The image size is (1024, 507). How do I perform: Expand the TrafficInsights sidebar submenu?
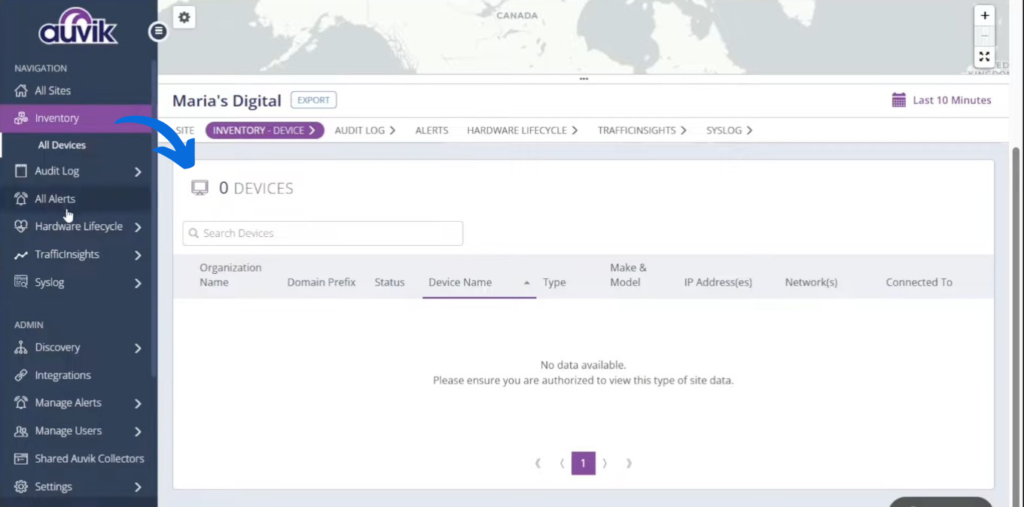point(138,255)
